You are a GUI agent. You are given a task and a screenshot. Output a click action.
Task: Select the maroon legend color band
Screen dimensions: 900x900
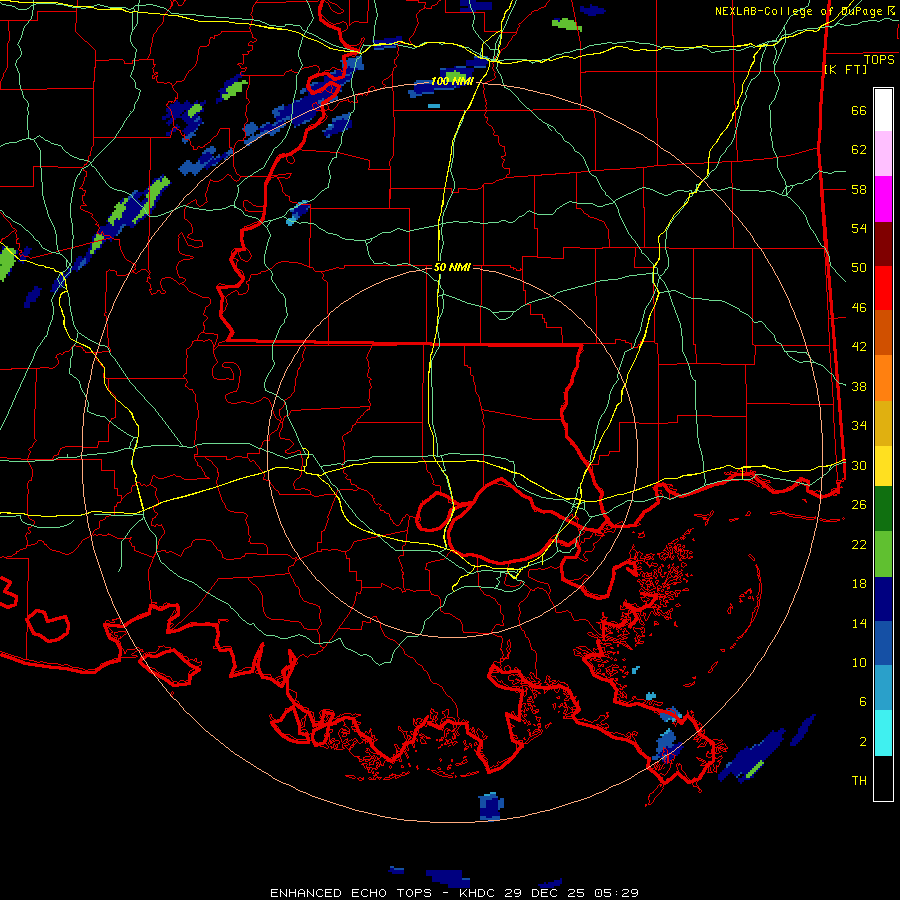[x=883, y=245]
